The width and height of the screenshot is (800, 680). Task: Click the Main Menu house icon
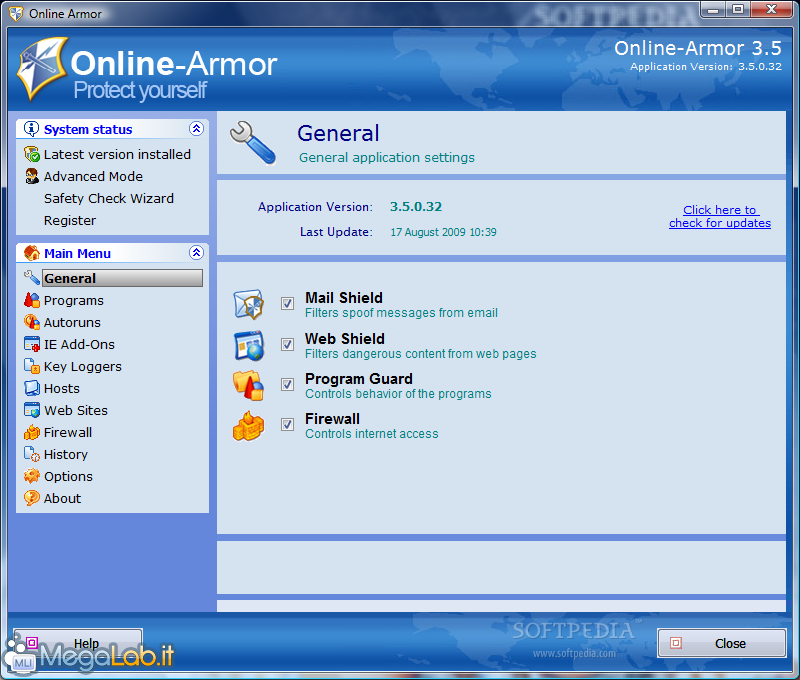32,253
